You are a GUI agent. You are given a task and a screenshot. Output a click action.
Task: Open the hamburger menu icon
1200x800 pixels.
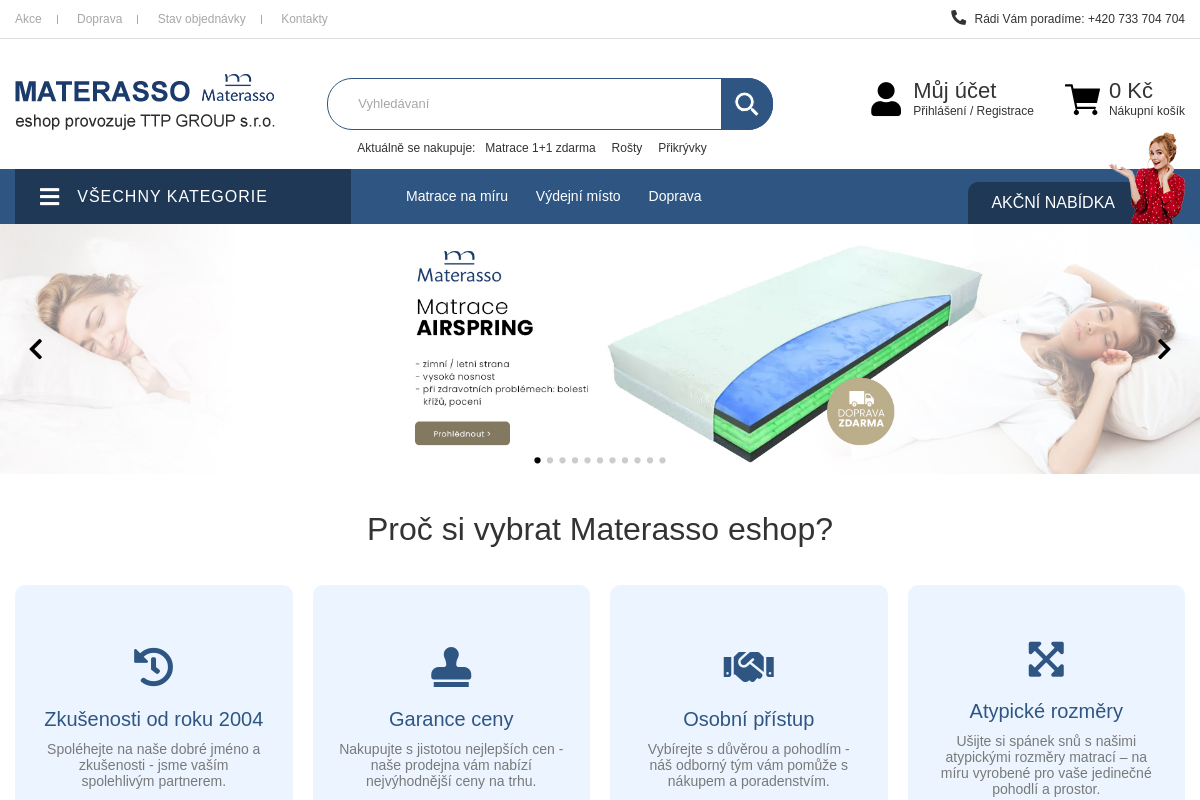tap(50, 197)
